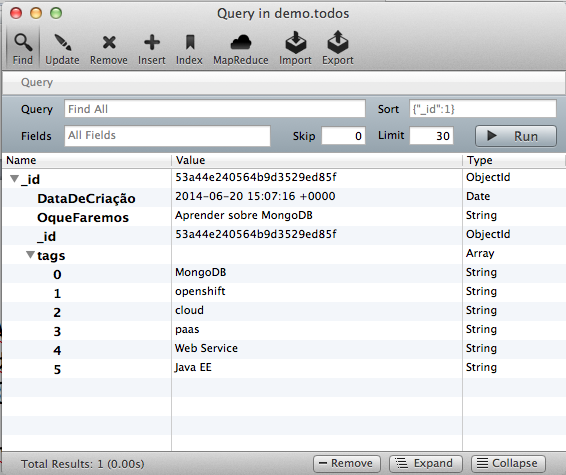This screenshot has width=566, height=475.
Task: Close the window with the red button
Action: coord(16,13)
